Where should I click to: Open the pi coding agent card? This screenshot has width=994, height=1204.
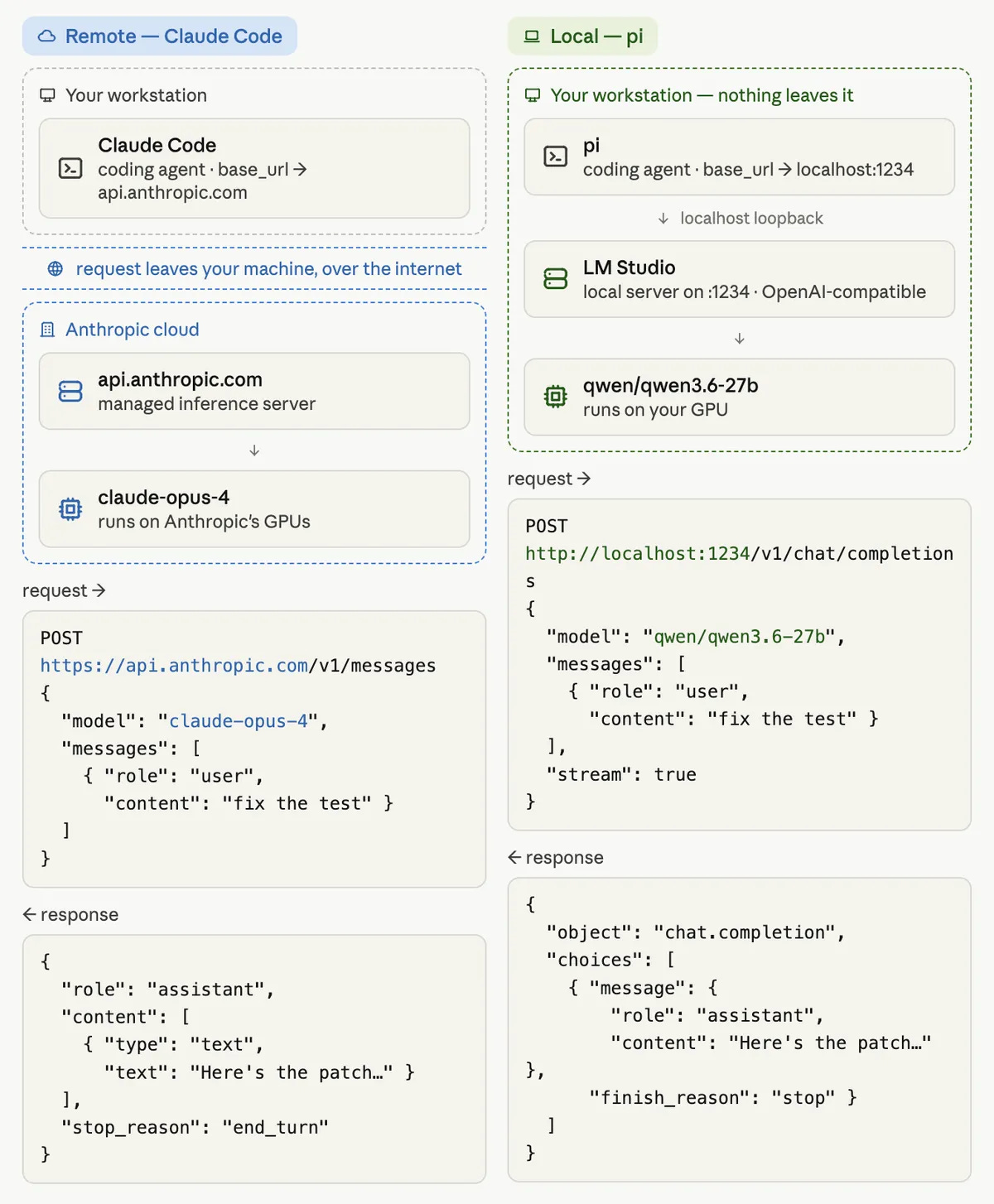pos(740,157)
